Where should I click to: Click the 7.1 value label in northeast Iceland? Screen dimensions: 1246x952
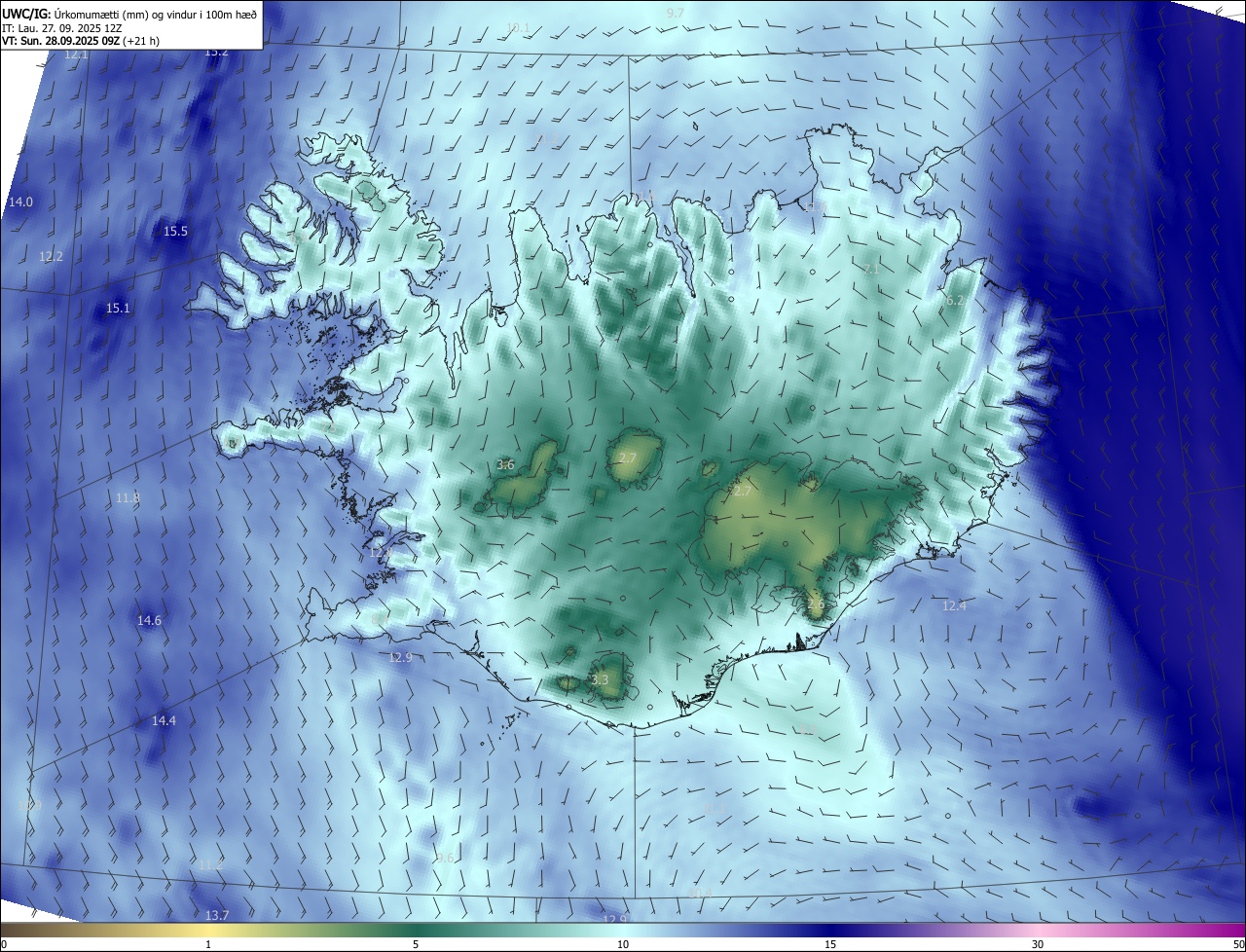(x=871, y=268)
